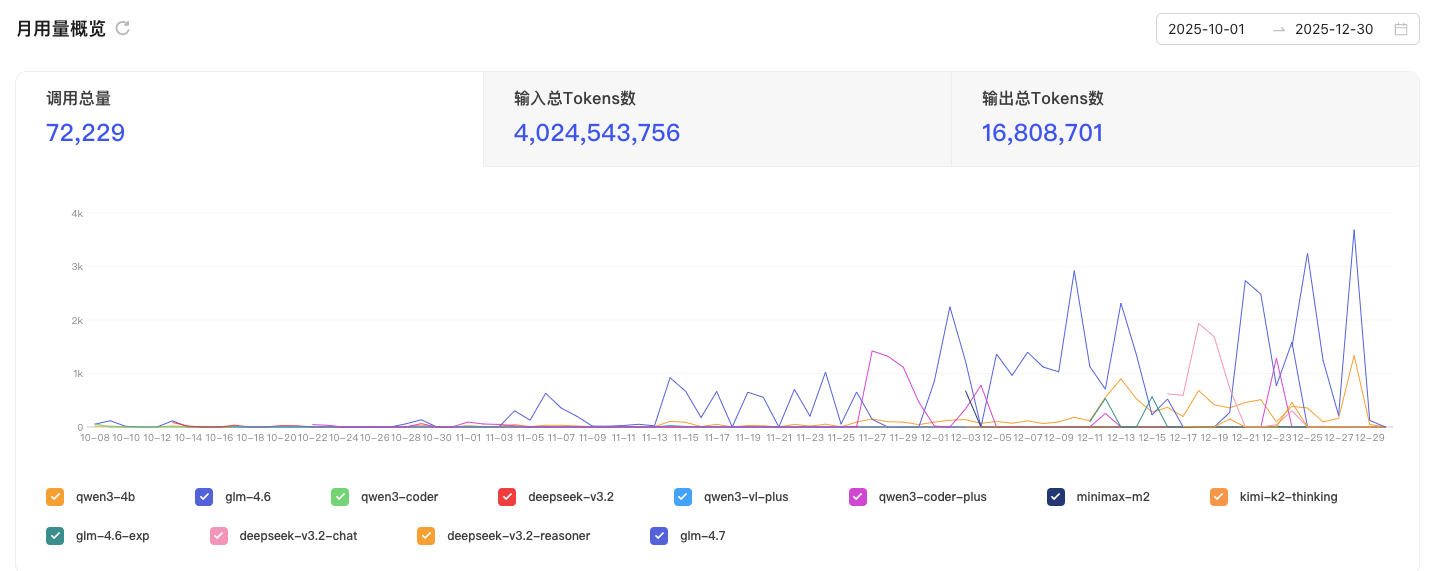
Task: Toggle the glm-4.6 series checkbox
Action: click(x=204, y=496)
